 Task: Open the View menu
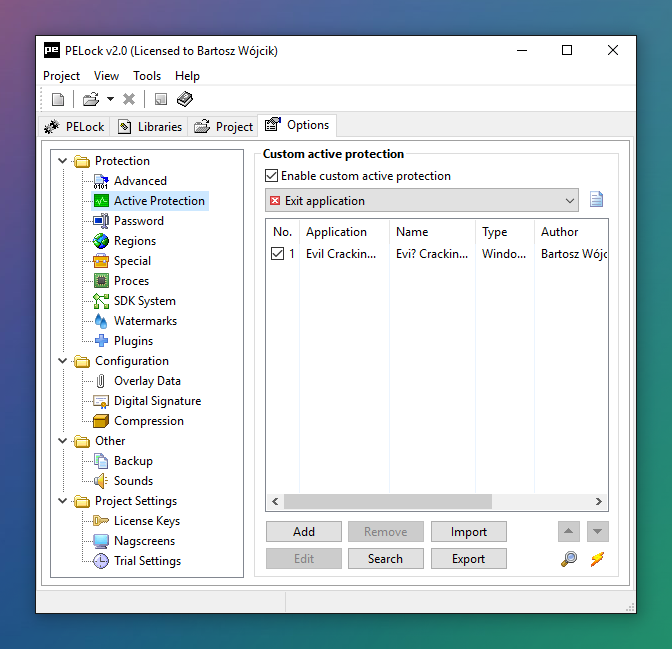coord(106,76)
